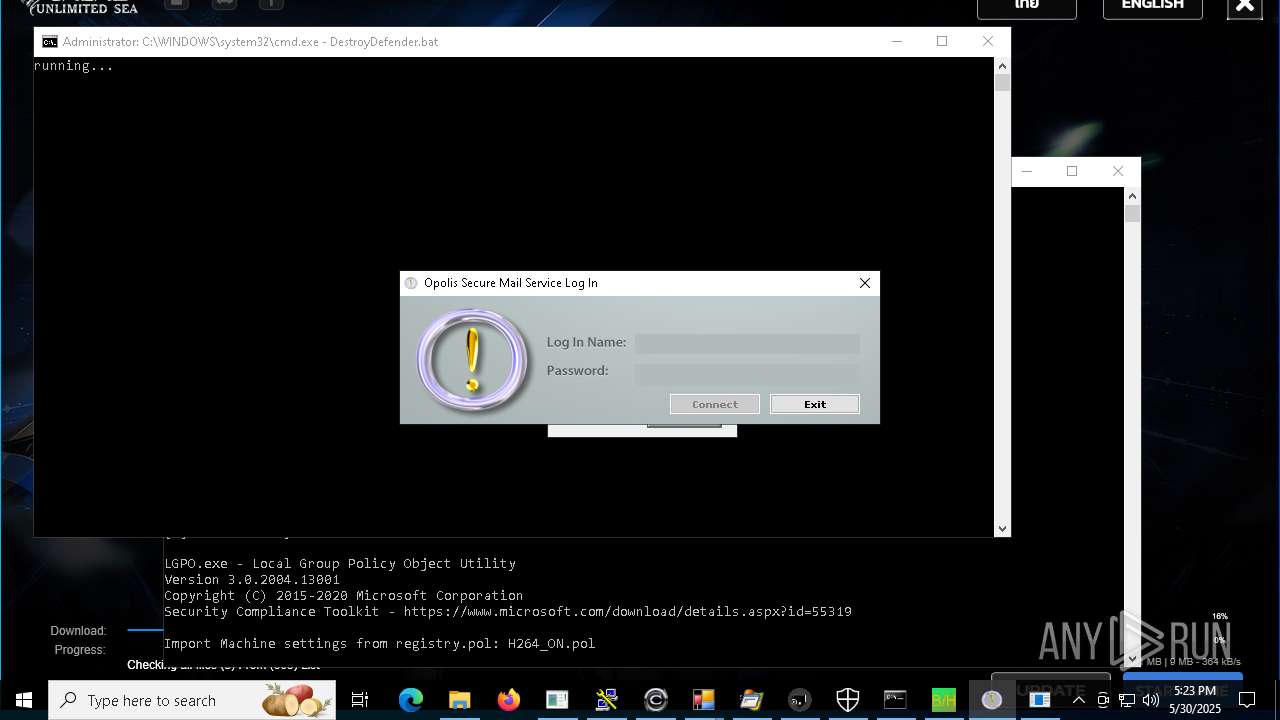Viewport: 1280px width, 720px height.
Task: Minimize the DestroyDefender.bat cmd window
Action: [x=897, y=41]
